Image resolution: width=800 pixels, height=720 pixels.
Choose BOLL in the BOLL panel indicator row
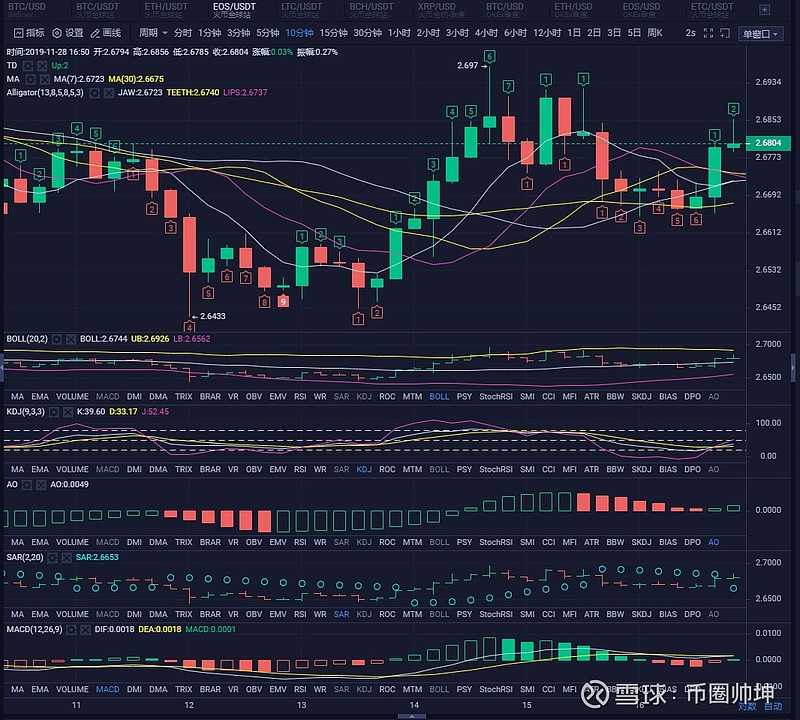coord(439,397)
